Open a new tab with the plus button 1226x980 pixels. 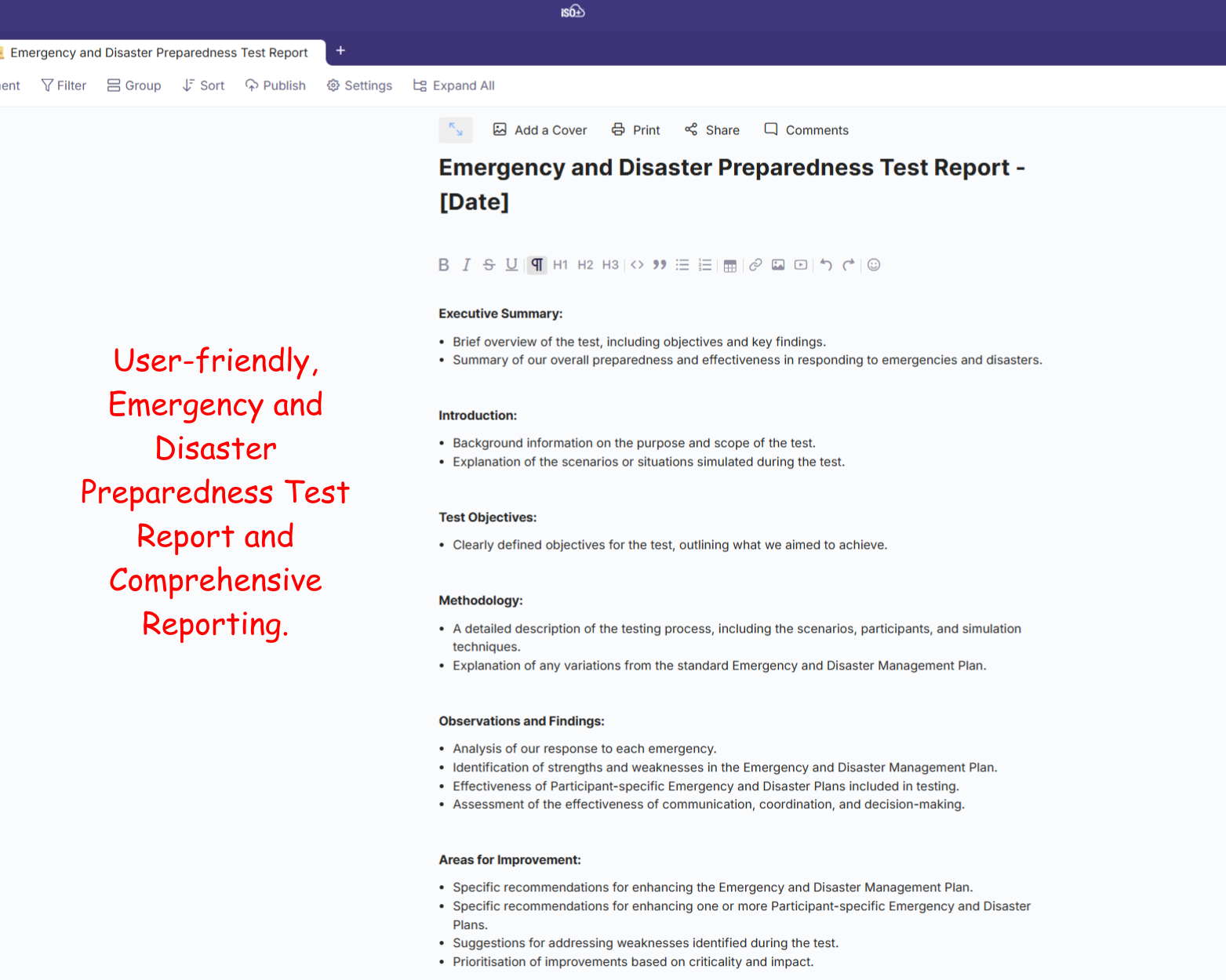[340, 51]
